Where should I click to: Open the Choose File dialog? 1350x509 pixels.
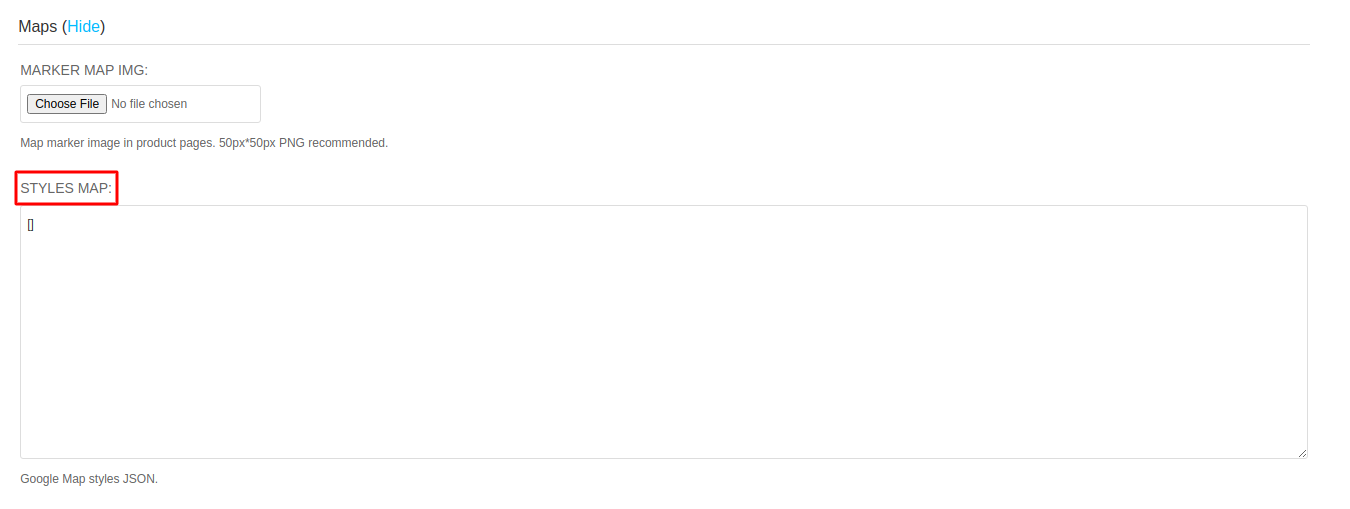pos(67,104)
